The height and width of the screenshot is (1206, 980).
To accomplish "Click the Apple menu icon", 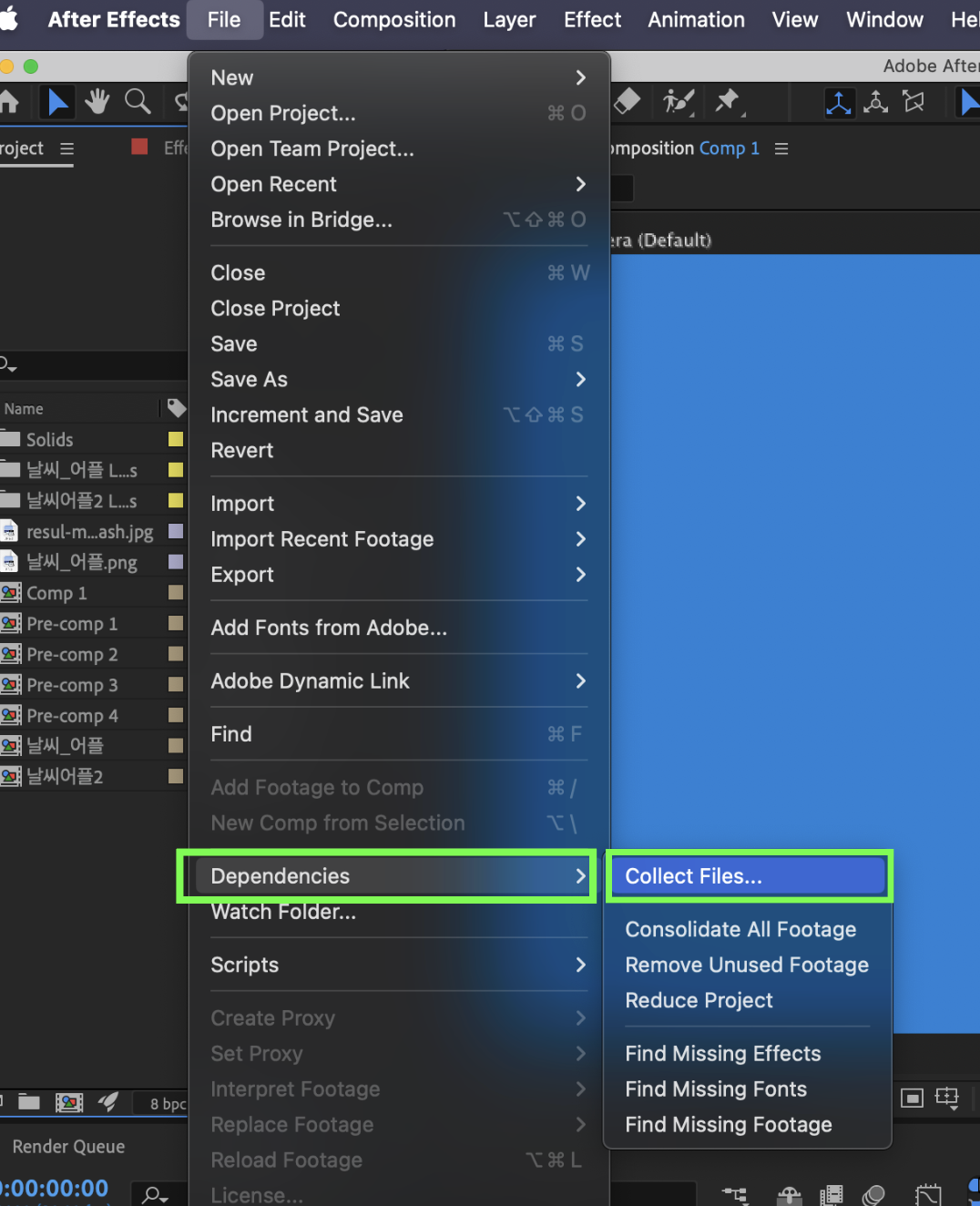I will [x=9, y=19].
